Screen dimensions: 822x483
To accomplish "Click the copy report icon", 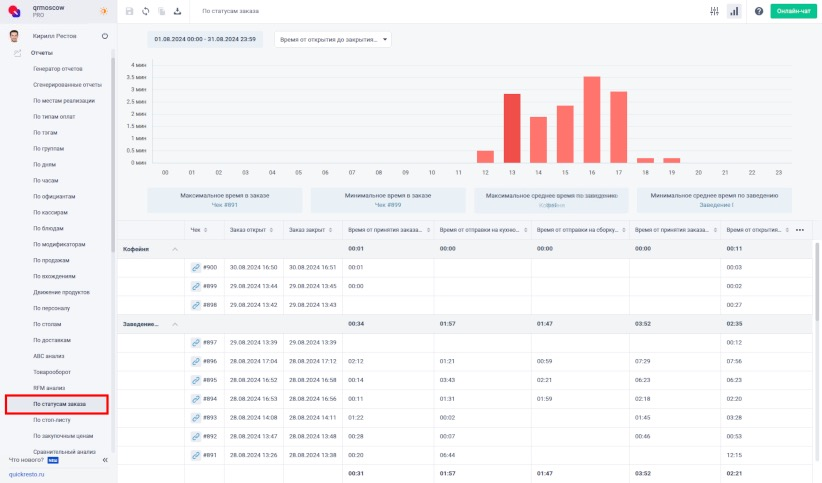I will 161,11.
